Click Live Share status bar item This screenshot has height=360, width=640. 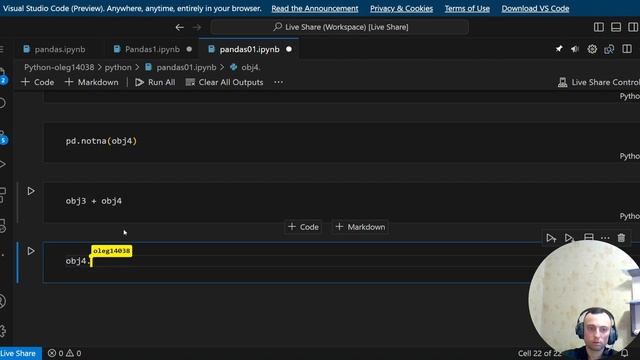pyautogui.click(x=20, y=353)
